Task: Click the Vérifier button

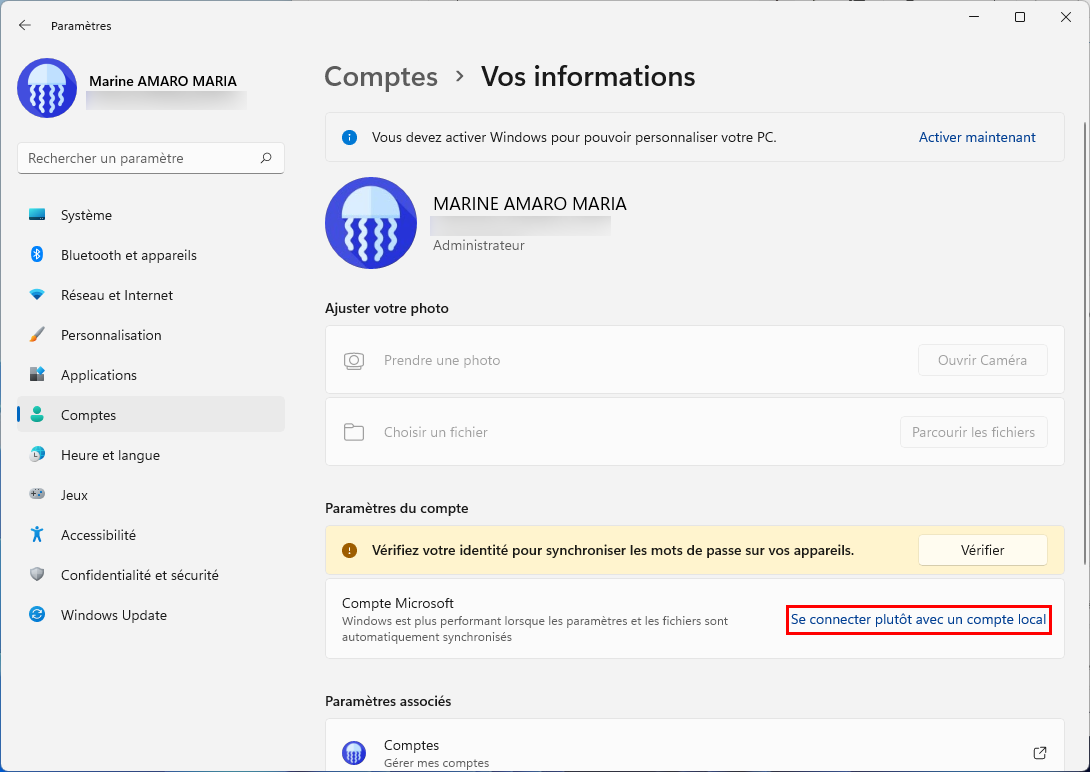Action: coord(982,550)
